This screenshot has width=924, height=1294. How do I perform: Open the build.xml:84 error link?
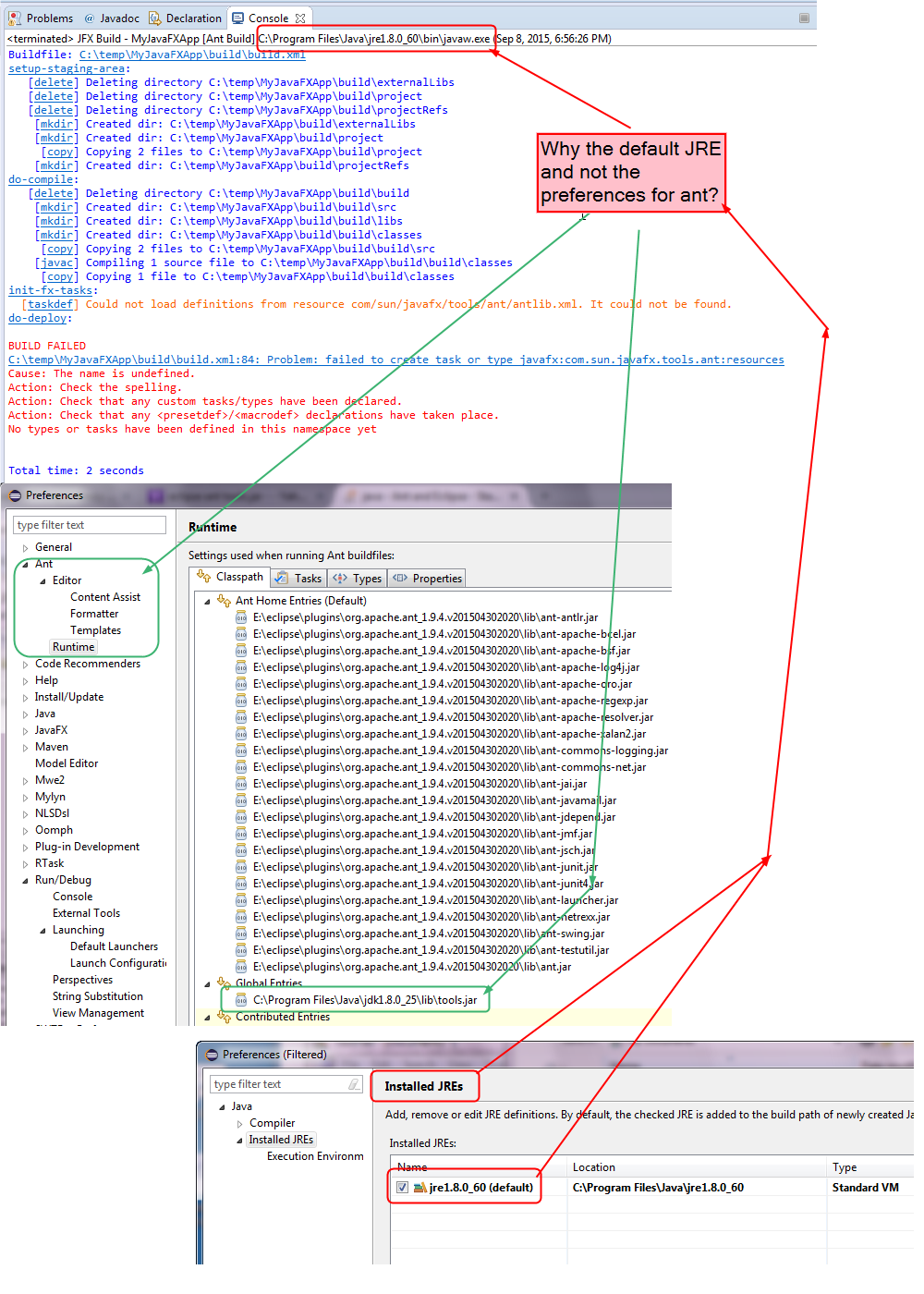tap(396, 360)
